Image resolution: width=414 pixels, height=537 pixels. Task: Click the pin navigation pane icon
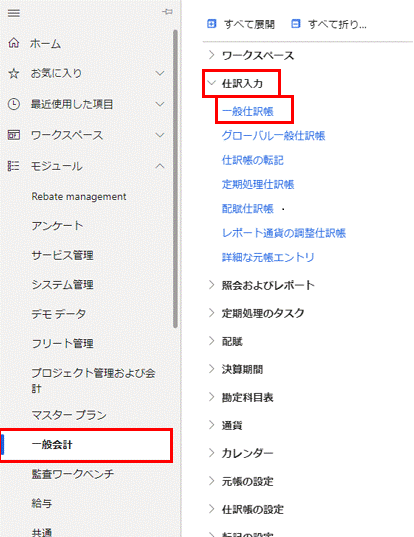[167, 12]
